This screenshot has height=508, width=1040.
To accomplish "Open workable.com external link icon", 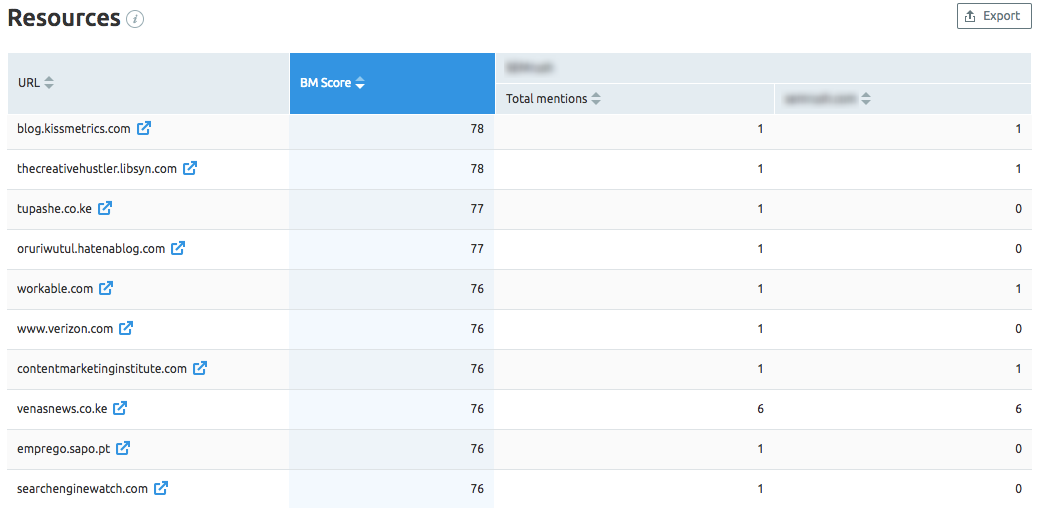I will click(106, 288).
